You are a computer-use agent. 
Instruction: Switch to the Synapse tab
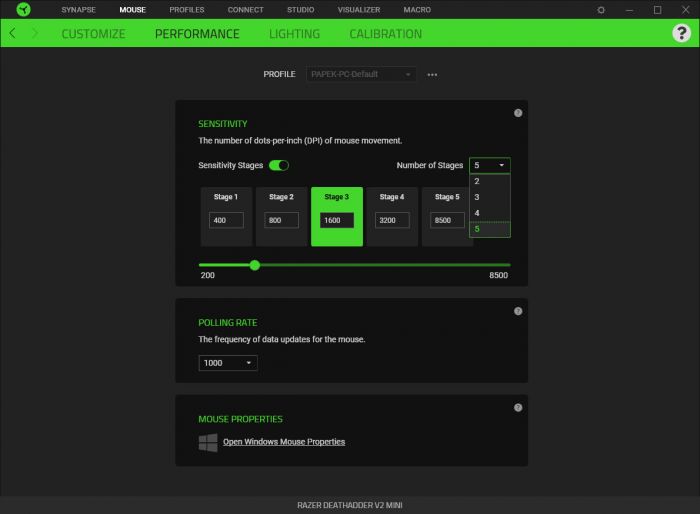click(79, 9)
